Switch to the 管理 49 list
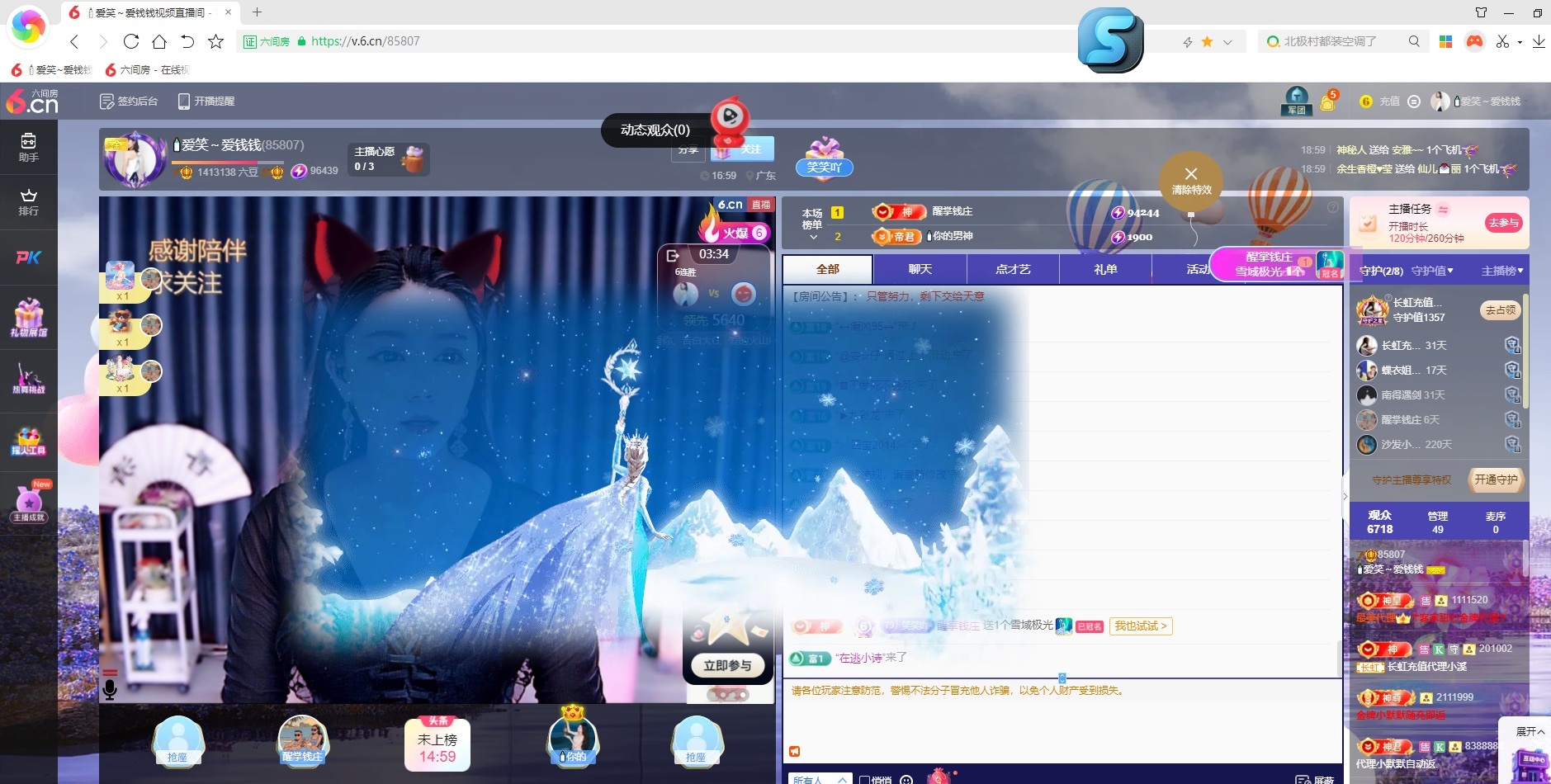Image resolution: width=1551 pixels, height=784 pixels. (1438, 522)
